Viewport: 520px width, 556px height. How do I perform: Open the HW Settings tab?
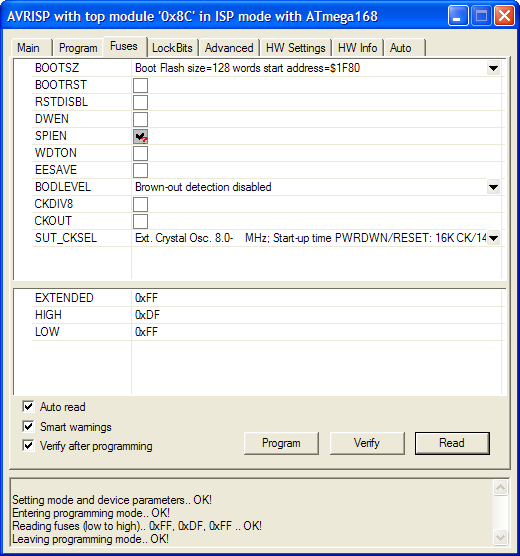pyautogui.click(x=295, y=48)
